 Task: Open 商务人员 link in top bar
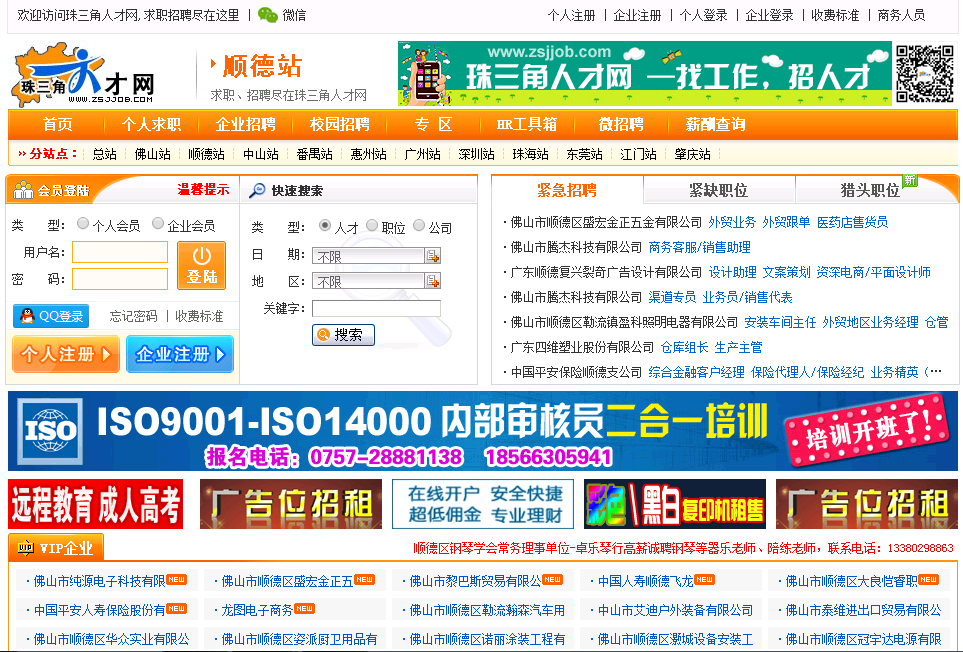(x=901, y=15)
